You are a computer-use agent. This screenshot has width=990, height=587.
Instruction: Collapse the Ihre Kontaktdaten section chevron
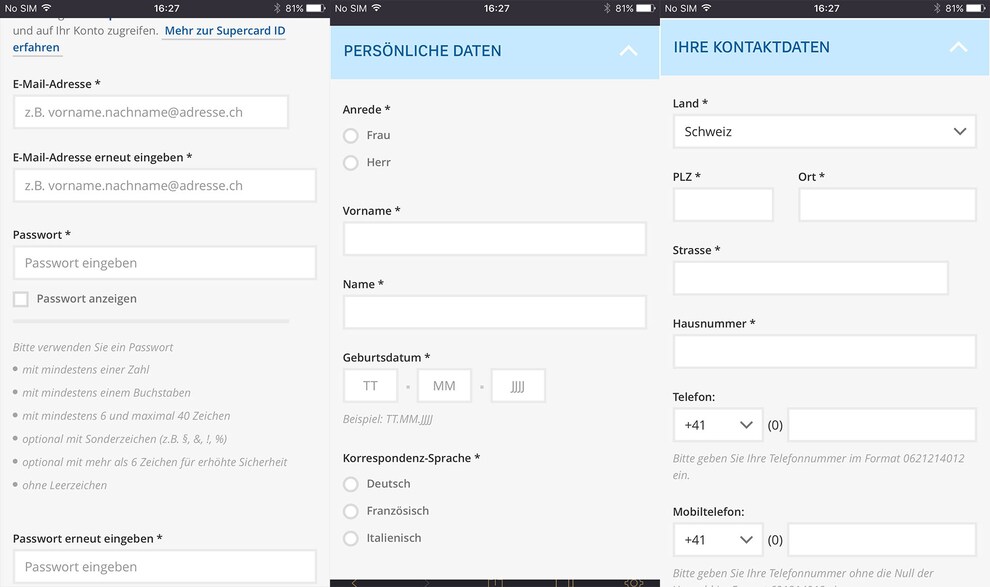[958, 47]
